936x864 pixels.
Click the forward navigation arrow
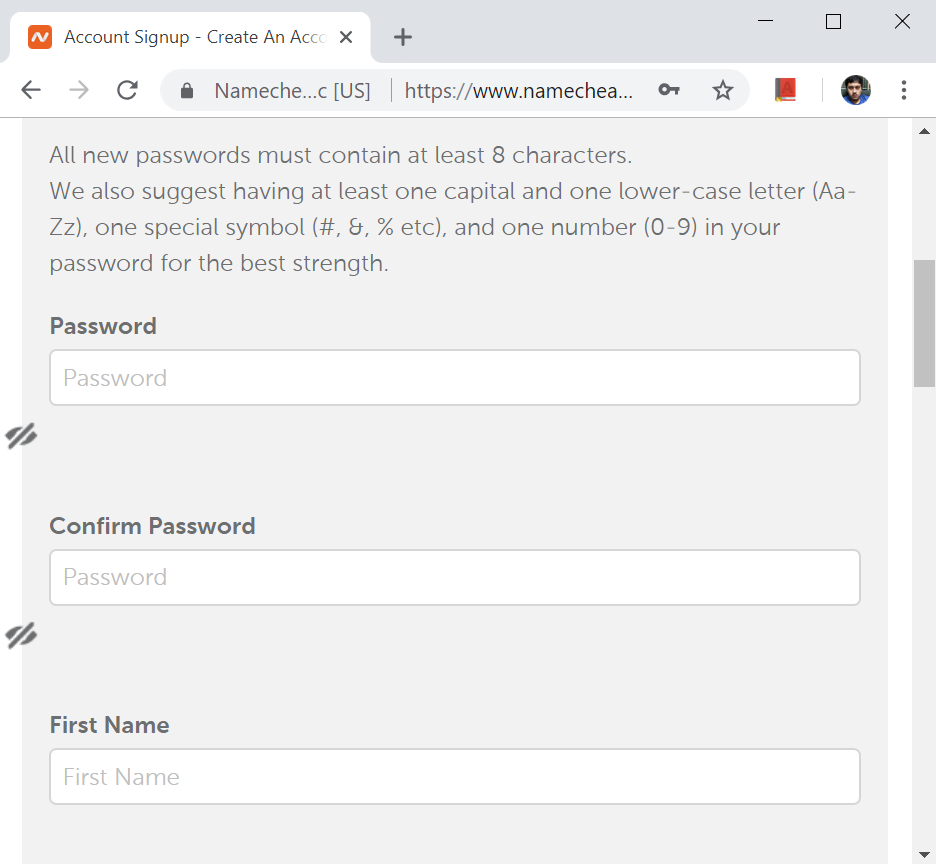pos(79,90)
